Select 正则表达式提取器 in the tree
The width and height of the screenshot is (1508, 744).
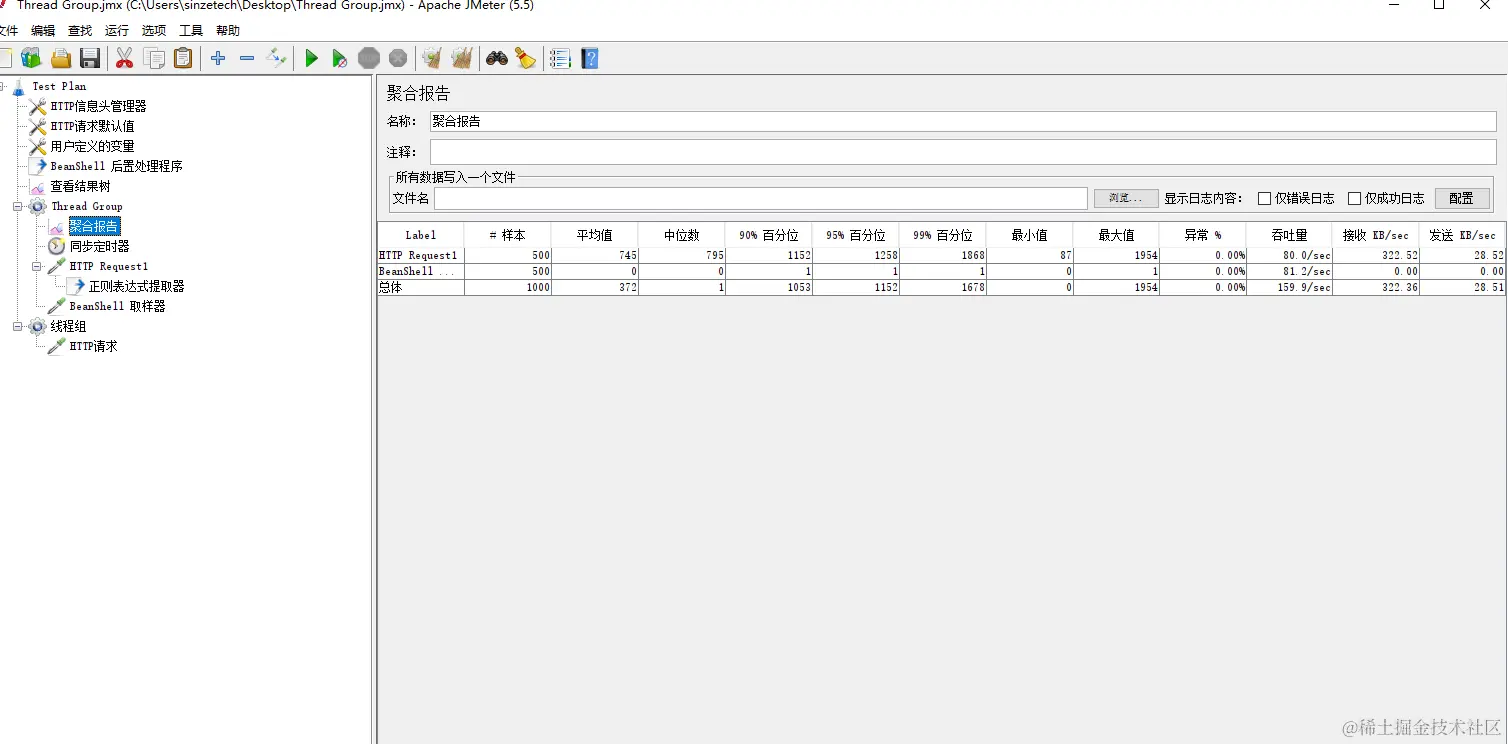[136, 286]
